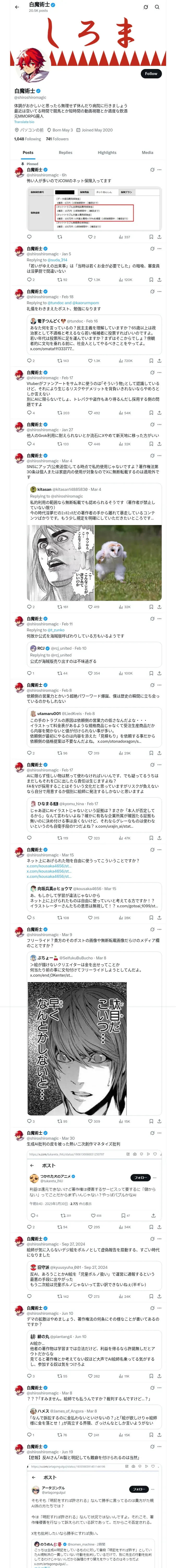
Task: Open more menu on the Feb 18 post
Action: (x=160, y=292)
